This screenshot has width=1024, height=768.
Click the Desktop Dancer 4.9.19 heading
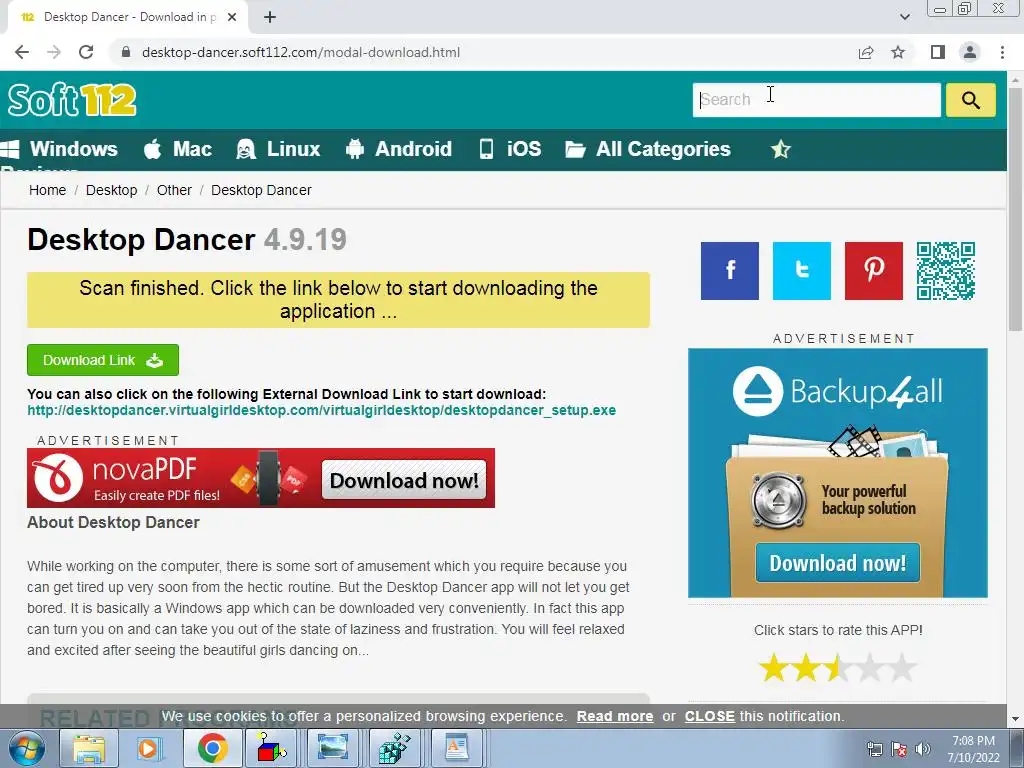187,240
